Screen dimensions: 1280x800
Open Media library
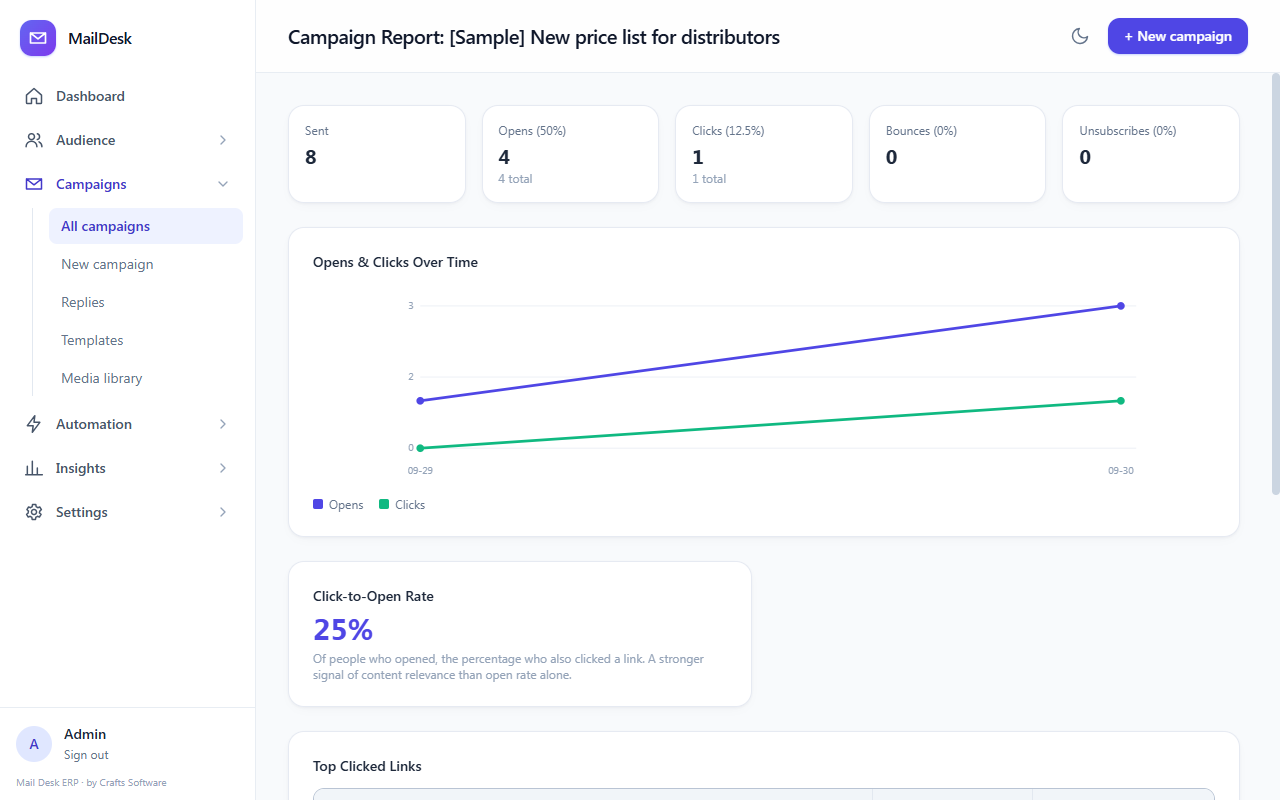(x=146, y=378)
